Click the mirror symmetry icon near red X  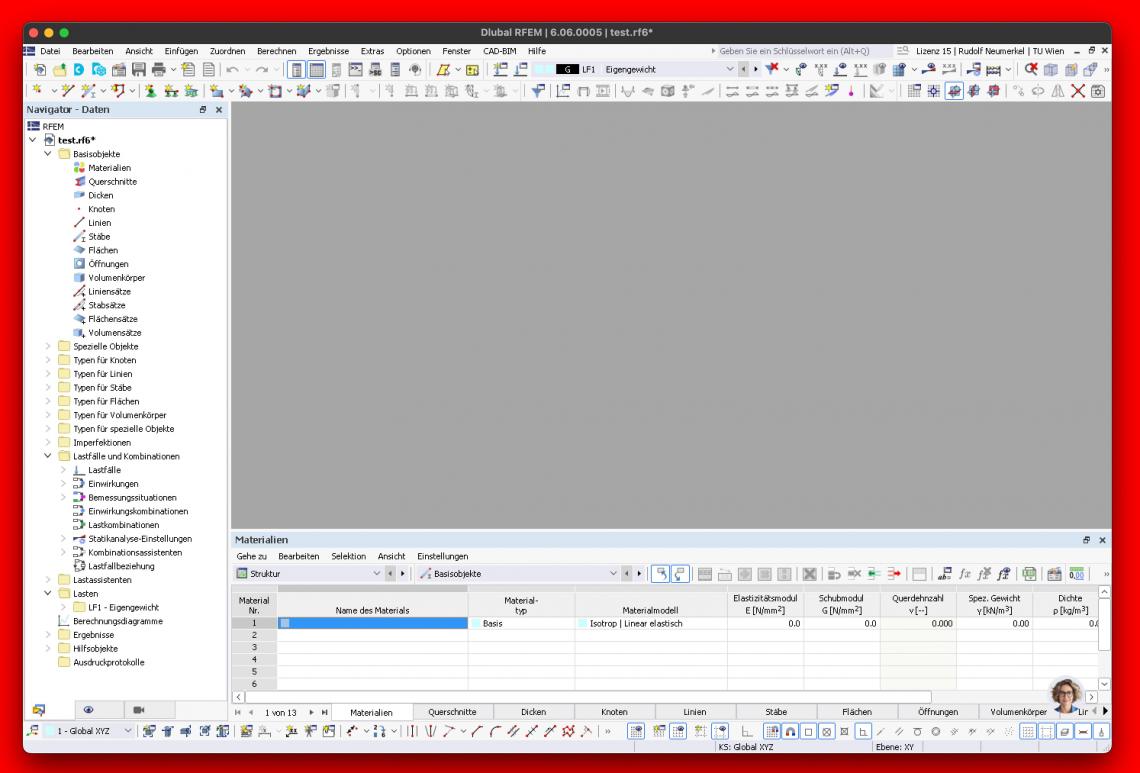click(x=1058, y=91)
